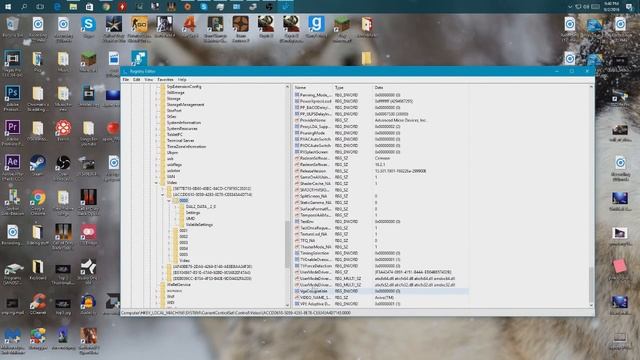Select the PruningMode value row
Image resolution: width=640 pixels, height=360 pixels.
tap(381, 133)
